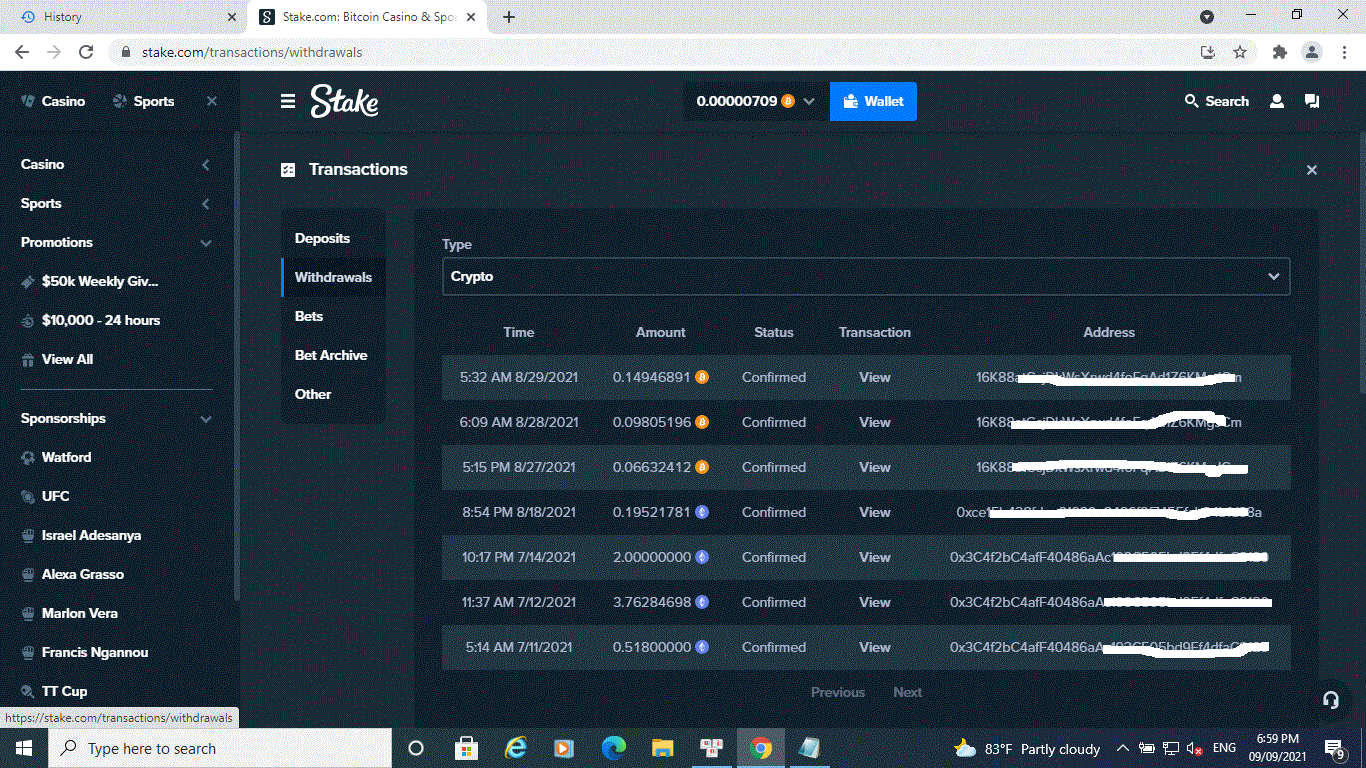Viewport: 1366px width, 768px height.
Task: Open the Bet Archive tab
Action: (333, 355)
